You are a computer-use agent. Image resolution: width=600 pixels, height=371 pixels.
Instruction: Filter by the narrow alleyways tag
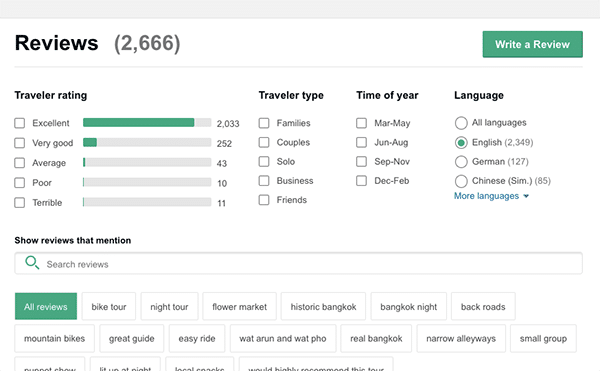461,338
